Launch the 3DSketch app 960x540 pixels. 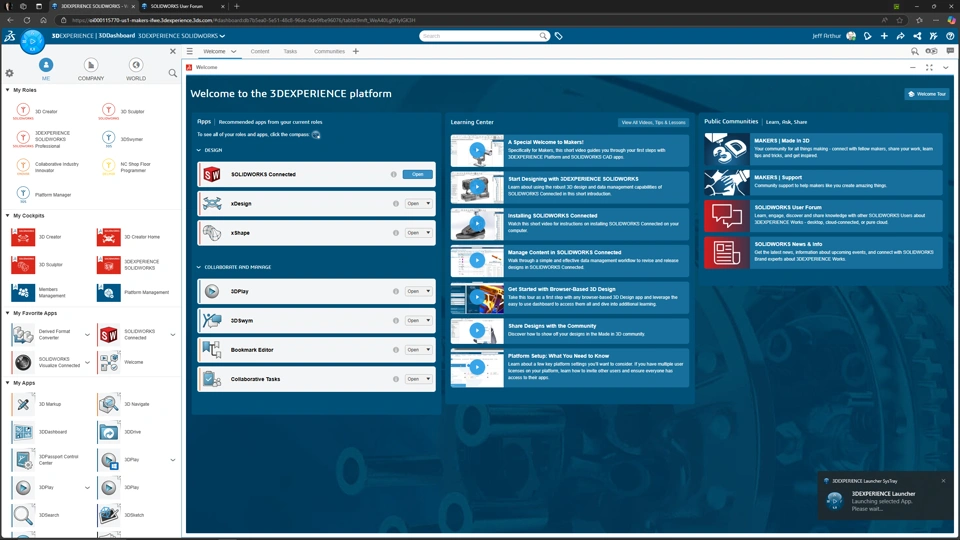click(121, 515)
